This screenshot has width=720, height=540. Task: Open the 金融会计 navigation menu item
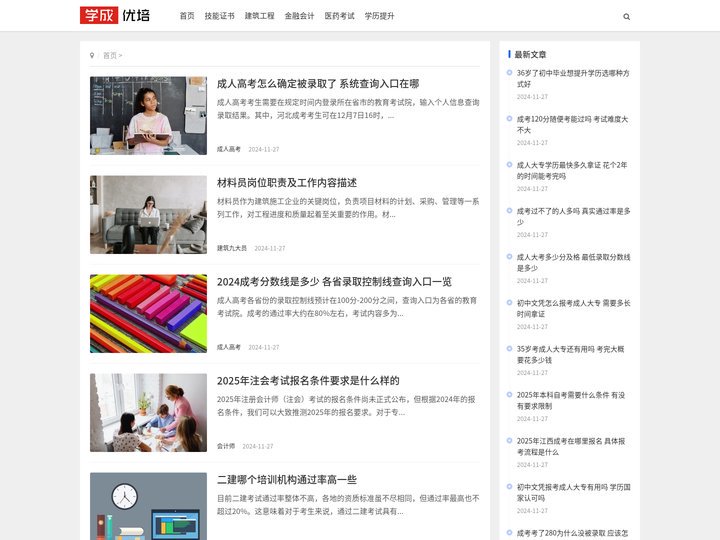(x=299, y=16)
